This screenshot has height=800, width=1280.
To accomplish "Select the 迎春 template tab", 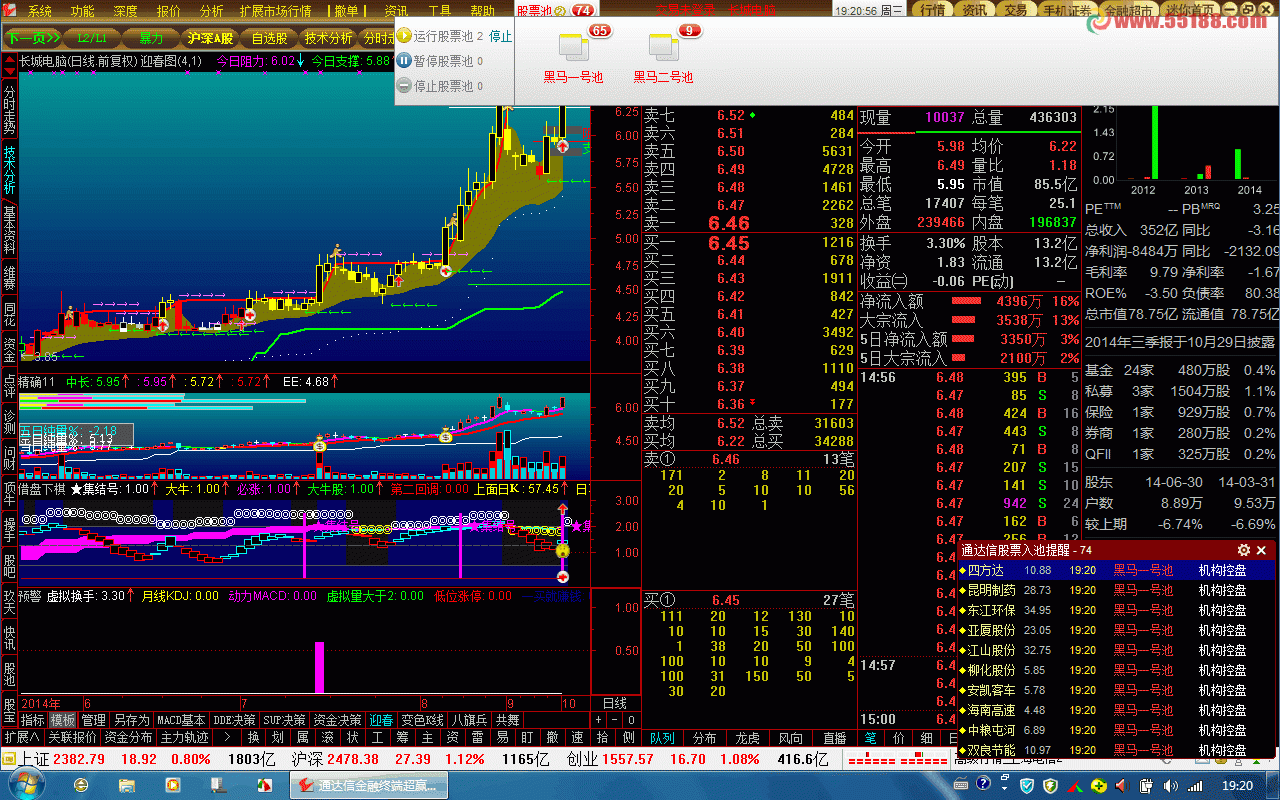I will click(382, 719).
